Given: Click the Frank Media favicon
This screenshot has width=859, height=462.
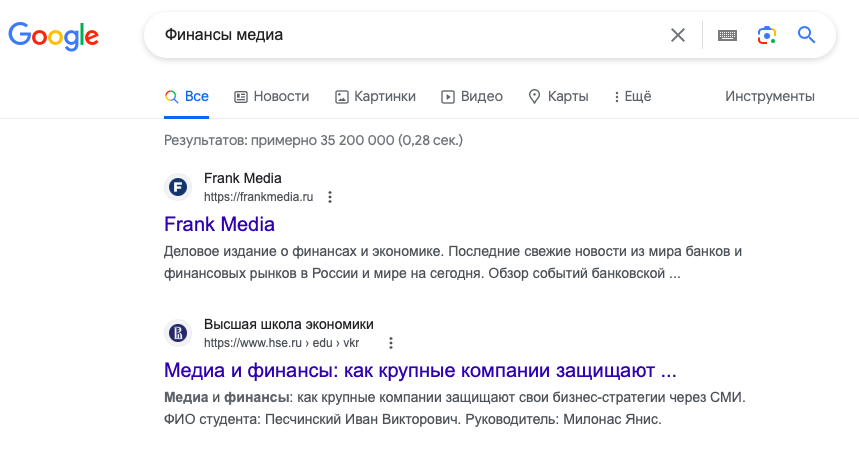Looking at the screenshot, I should [177, 187].
